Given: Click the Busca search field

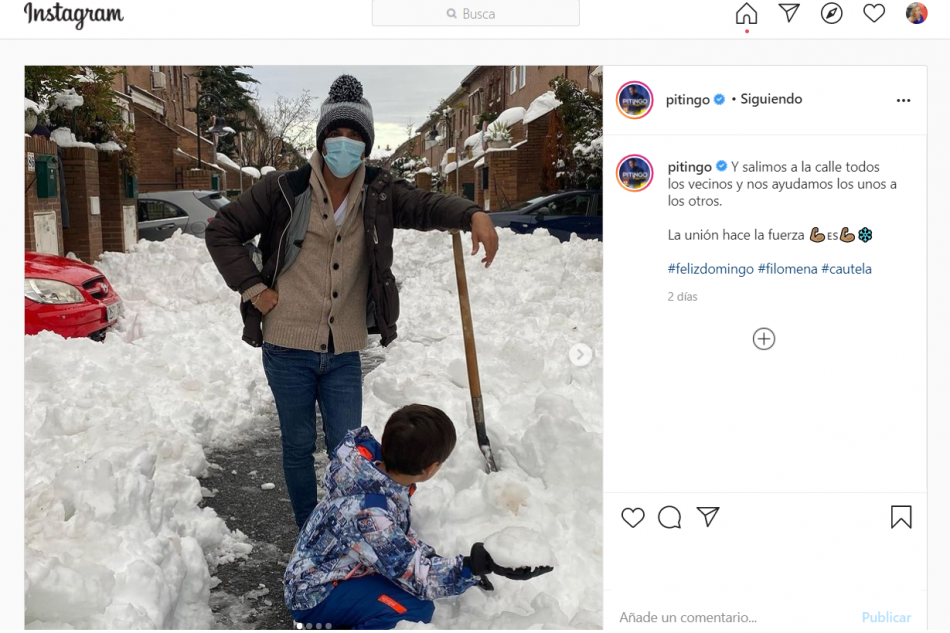Looking at the screenshot, I should (476, 13).
